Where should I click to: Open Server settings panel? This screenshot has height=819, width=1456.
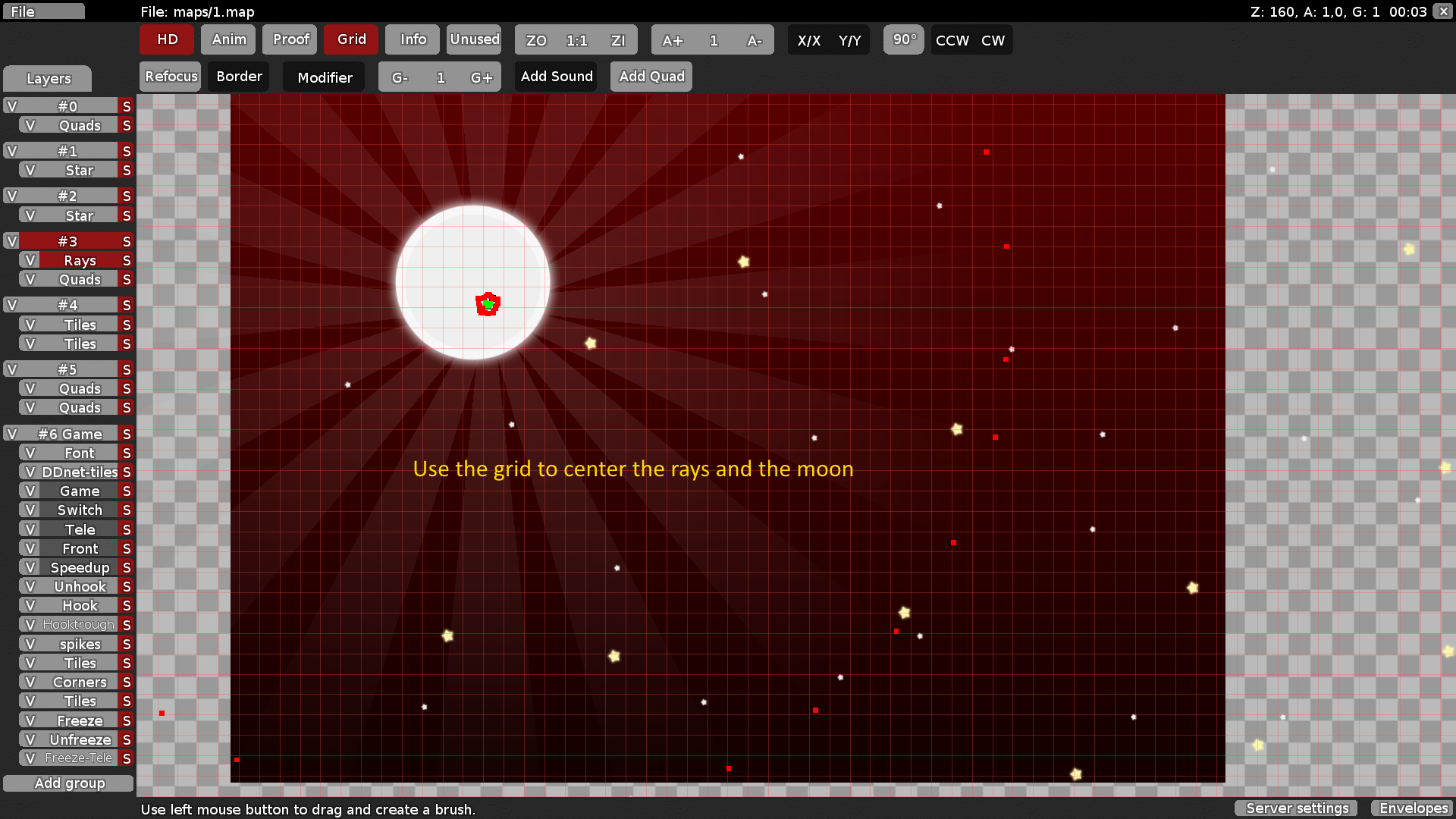tap(1295, 808)
